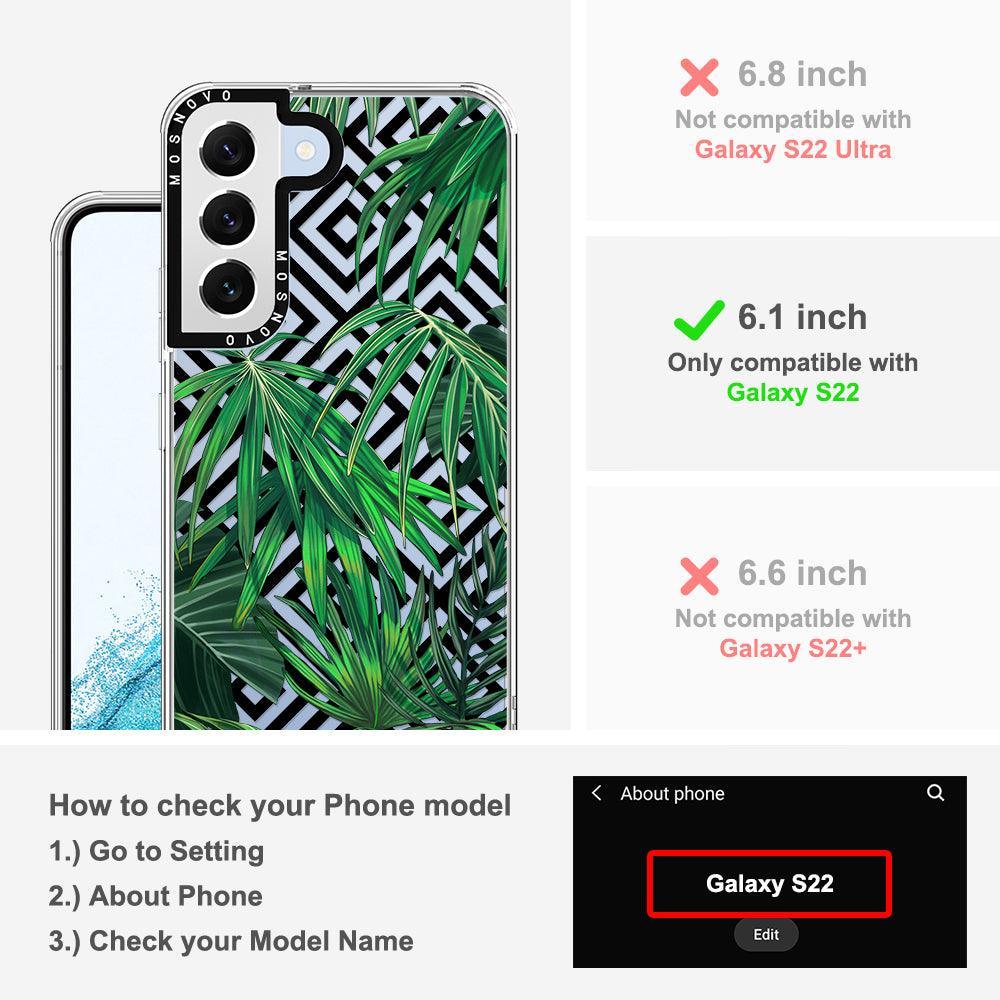Click the About phone title
Screen dimensions: 1000x1000
tap(672, 793)
